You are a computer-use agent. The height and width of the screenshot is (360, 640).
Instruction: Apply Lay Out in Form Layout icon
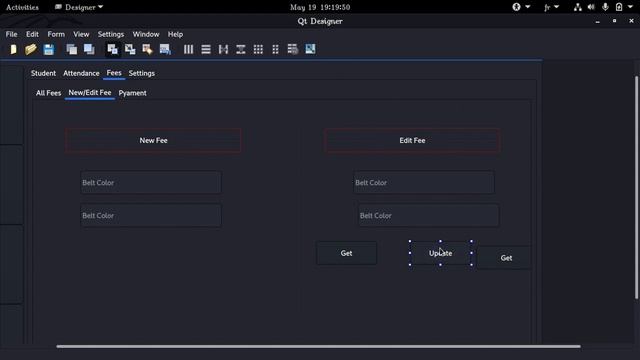pyautogui.click(x=276, y=49)
